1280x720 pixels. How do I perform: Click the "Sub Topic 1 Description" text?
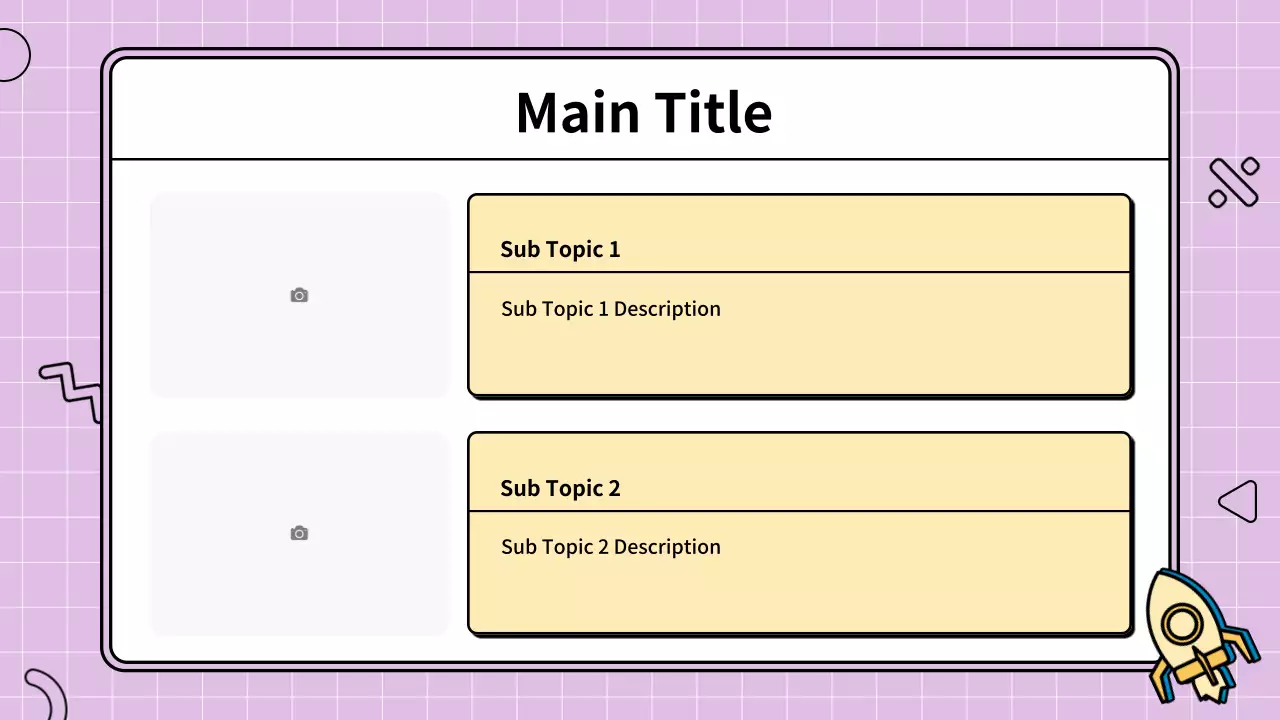(x=610, y=309)
